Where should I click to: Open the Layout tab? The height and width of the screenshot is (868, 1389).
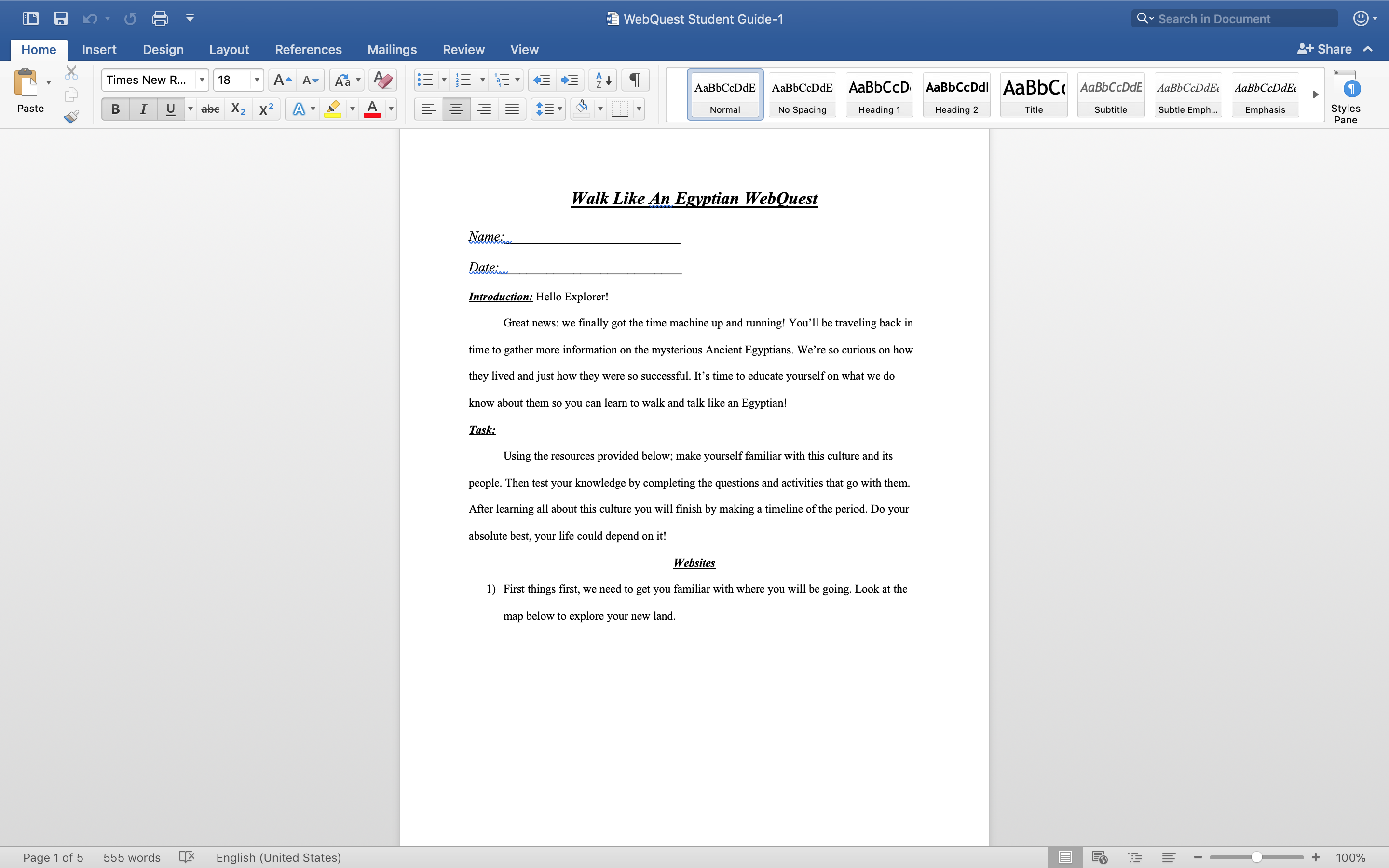click(229, 49)
